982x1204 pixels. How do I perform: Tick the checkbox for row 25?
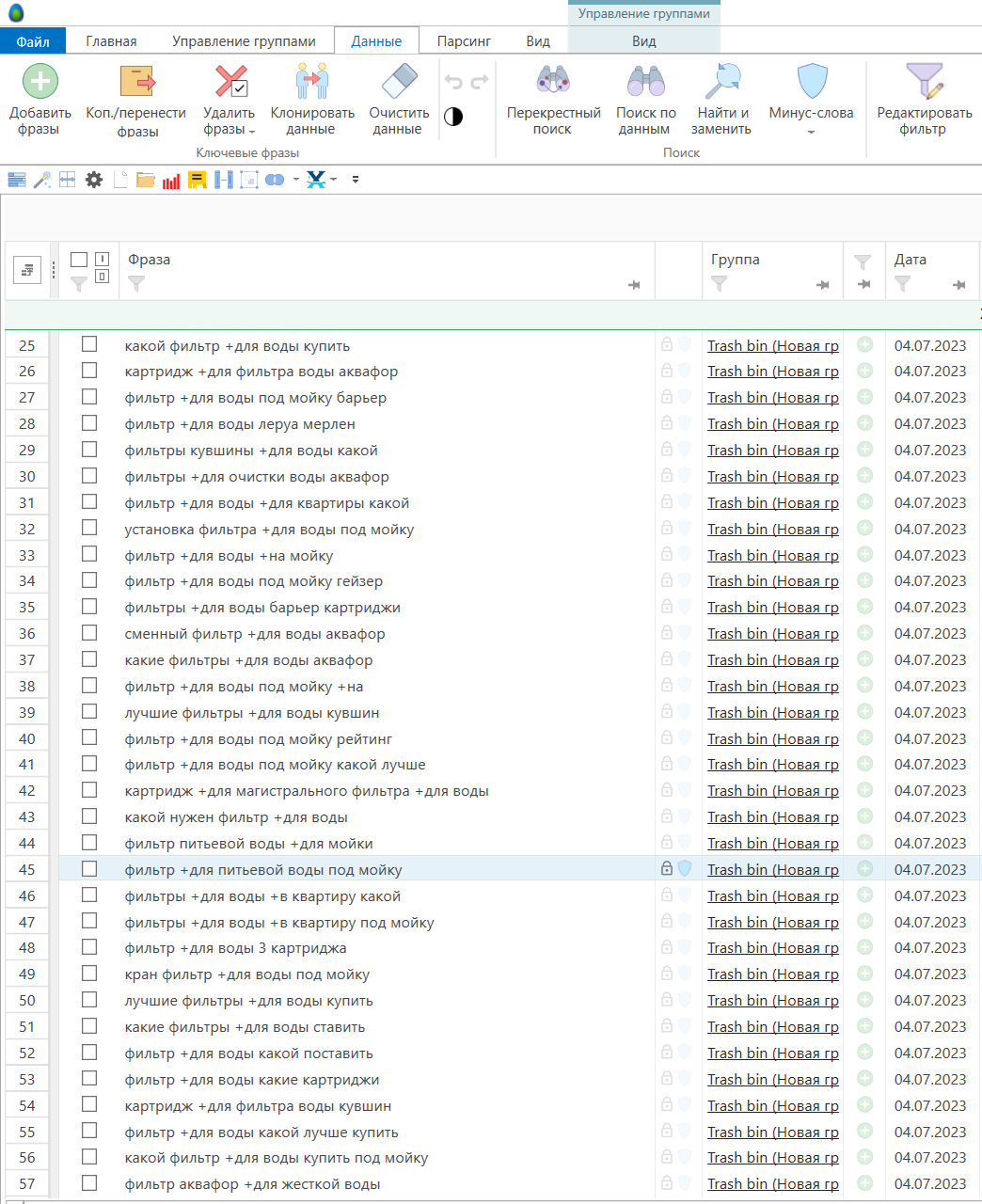[89, 345]
